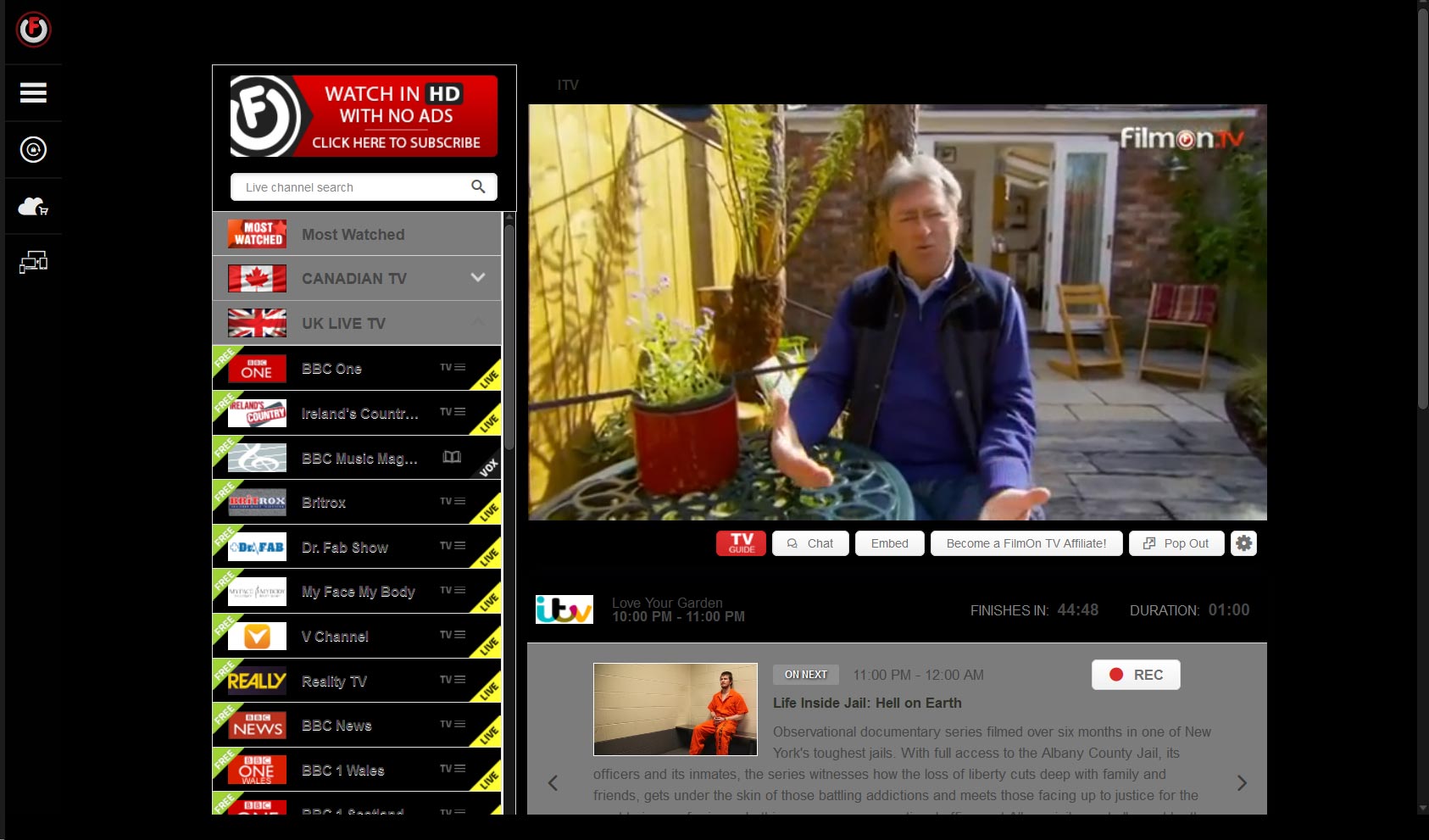Select the Most Watched category
1429x840 pixels.
click(x=357, y=234)
